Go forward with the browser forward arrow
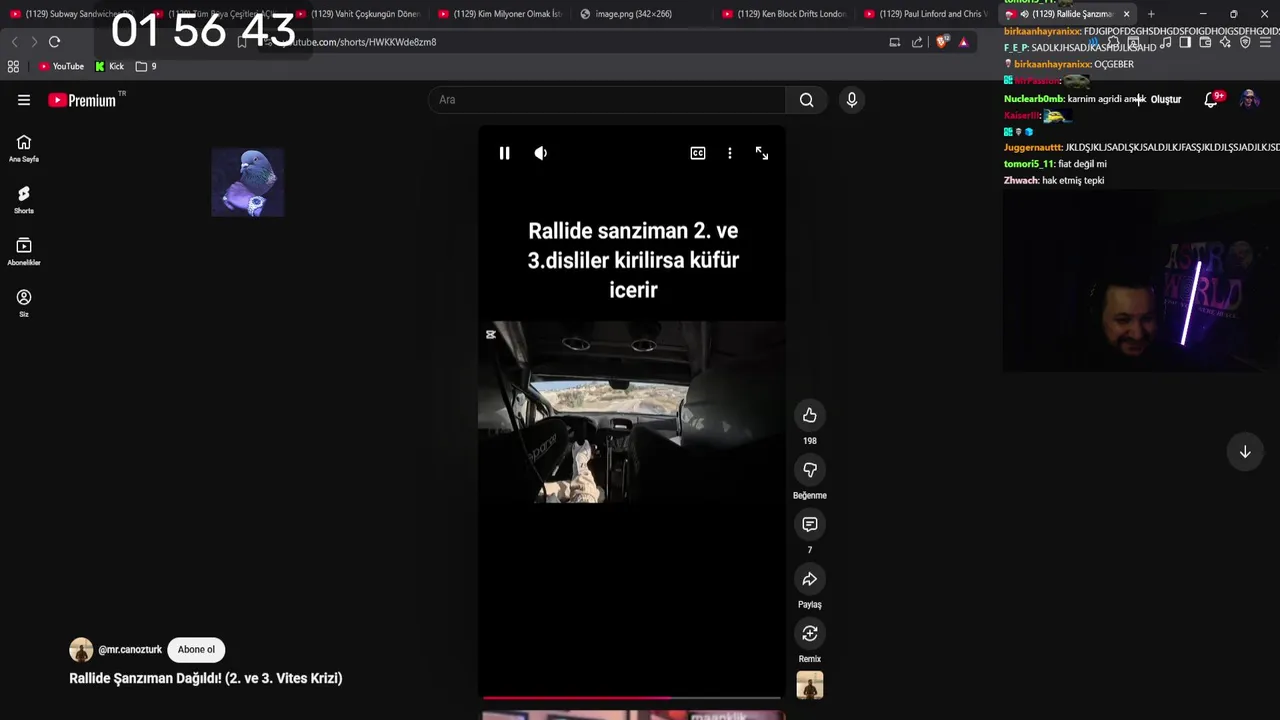 (34, 42)
